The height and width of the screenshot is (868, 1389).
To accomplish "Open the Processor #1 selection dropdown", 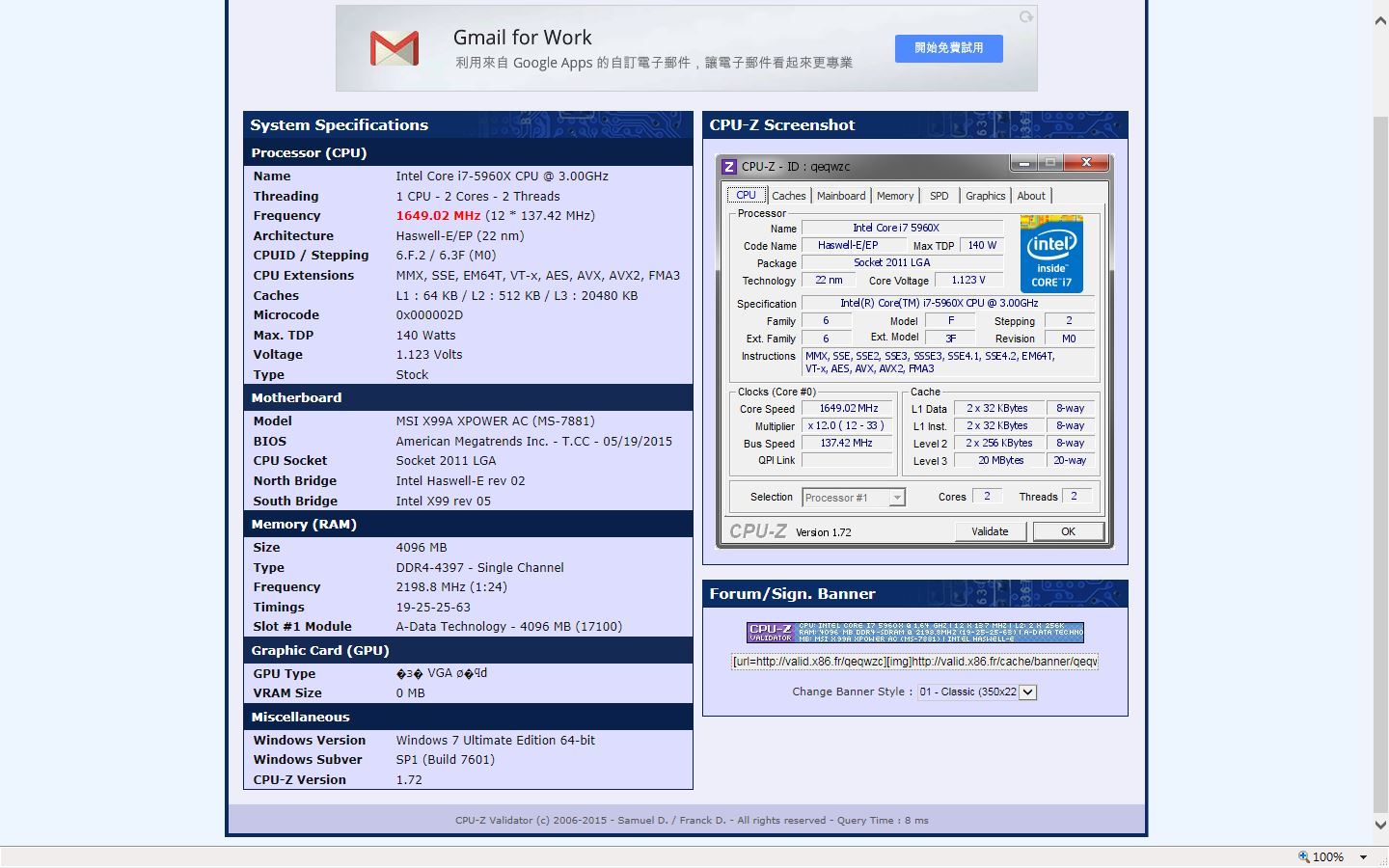I will point(854,498).
